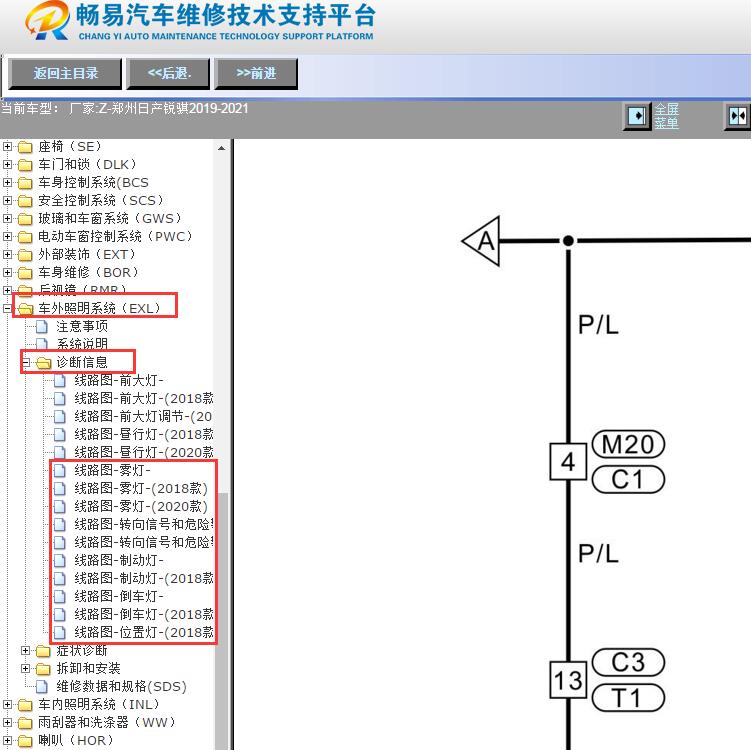
Task: Select the 诊断信息 folder label
Action: tap(82, 363)
